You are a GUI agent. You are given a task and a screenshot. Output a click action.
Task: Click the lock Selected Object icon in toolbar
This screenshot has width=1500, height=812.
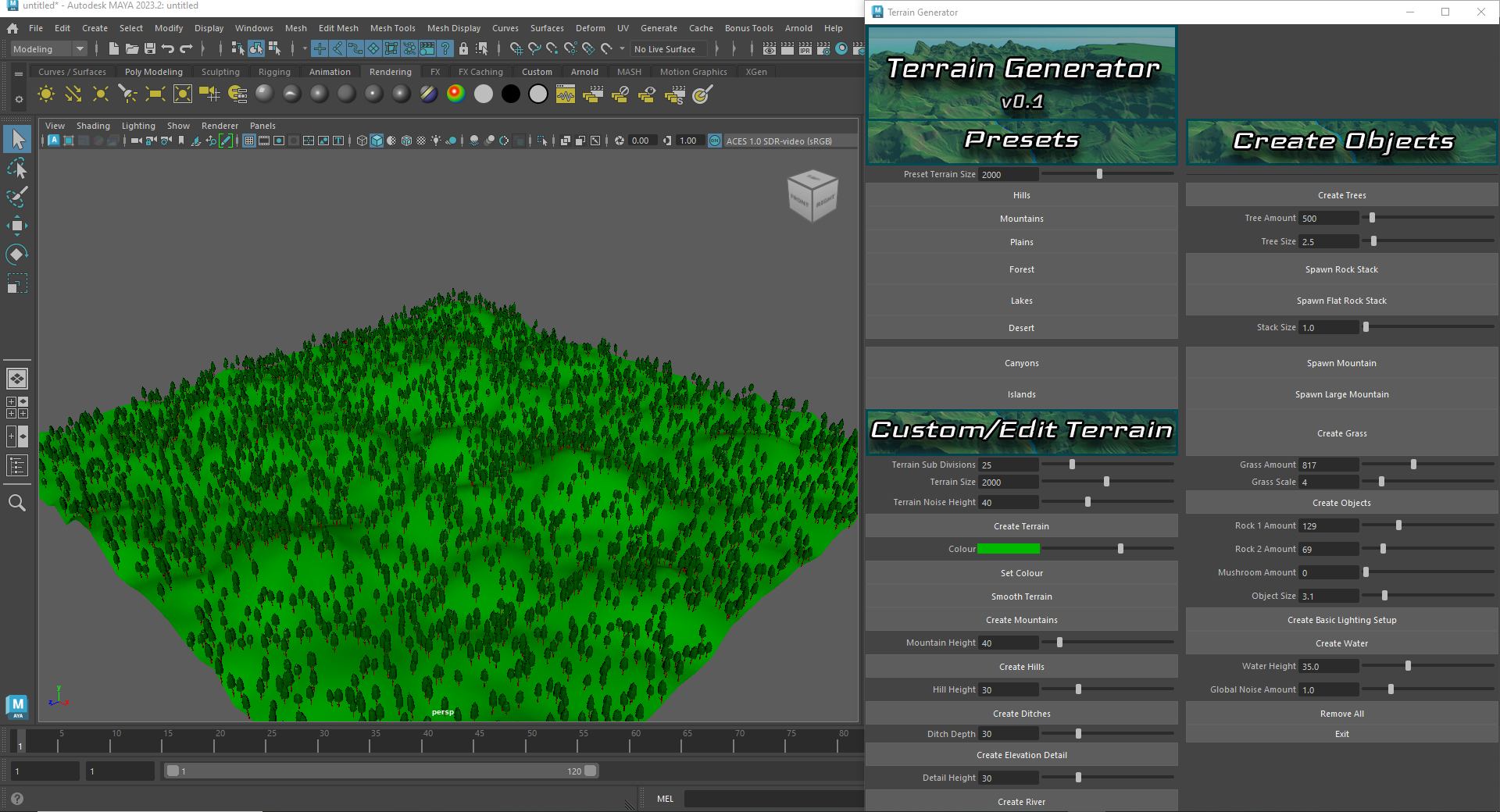pyautogui.click(x=463, y=48)
